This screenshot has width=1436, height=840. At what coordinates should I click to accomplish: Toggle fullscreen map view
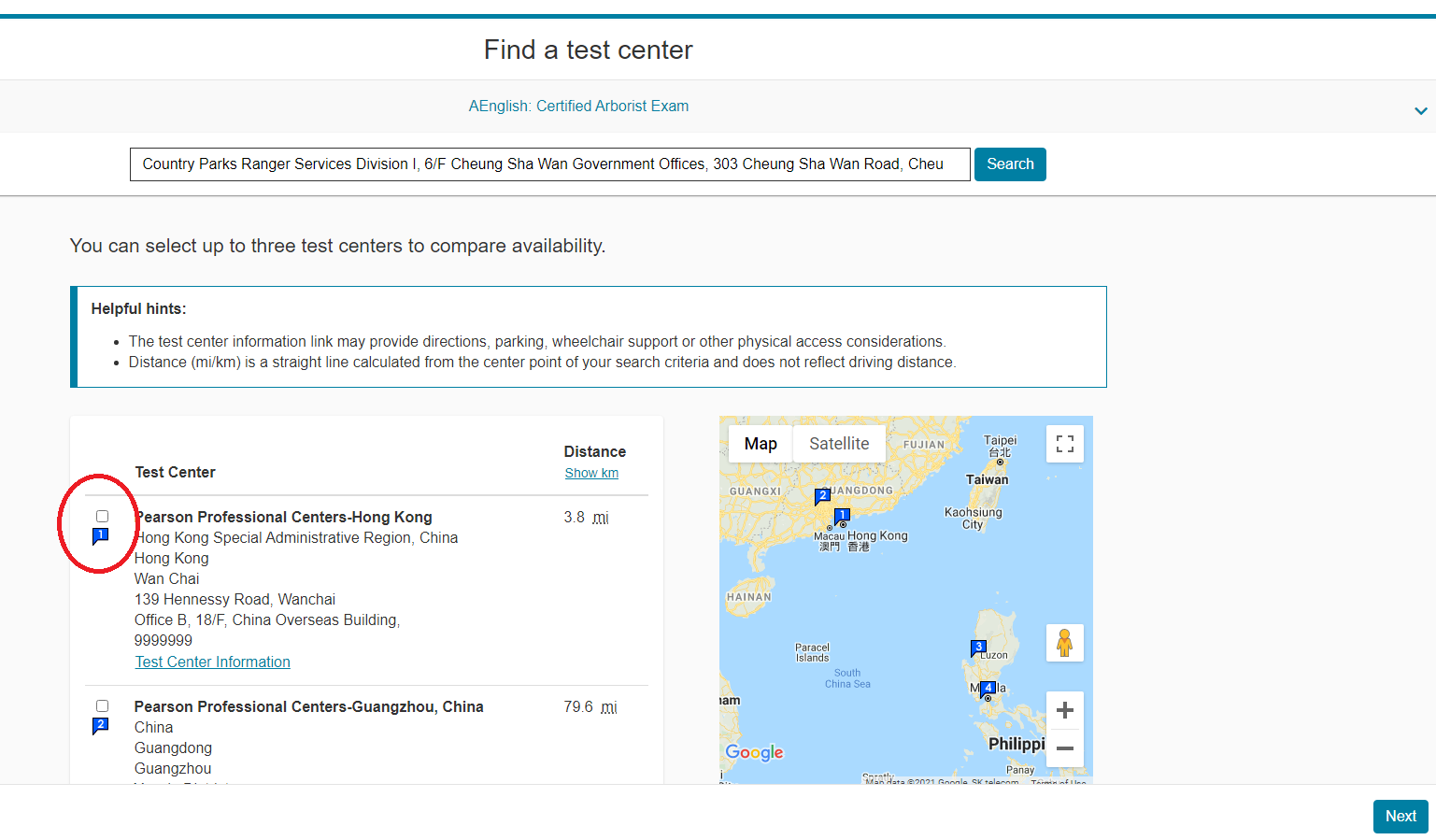click(1065, 444)
